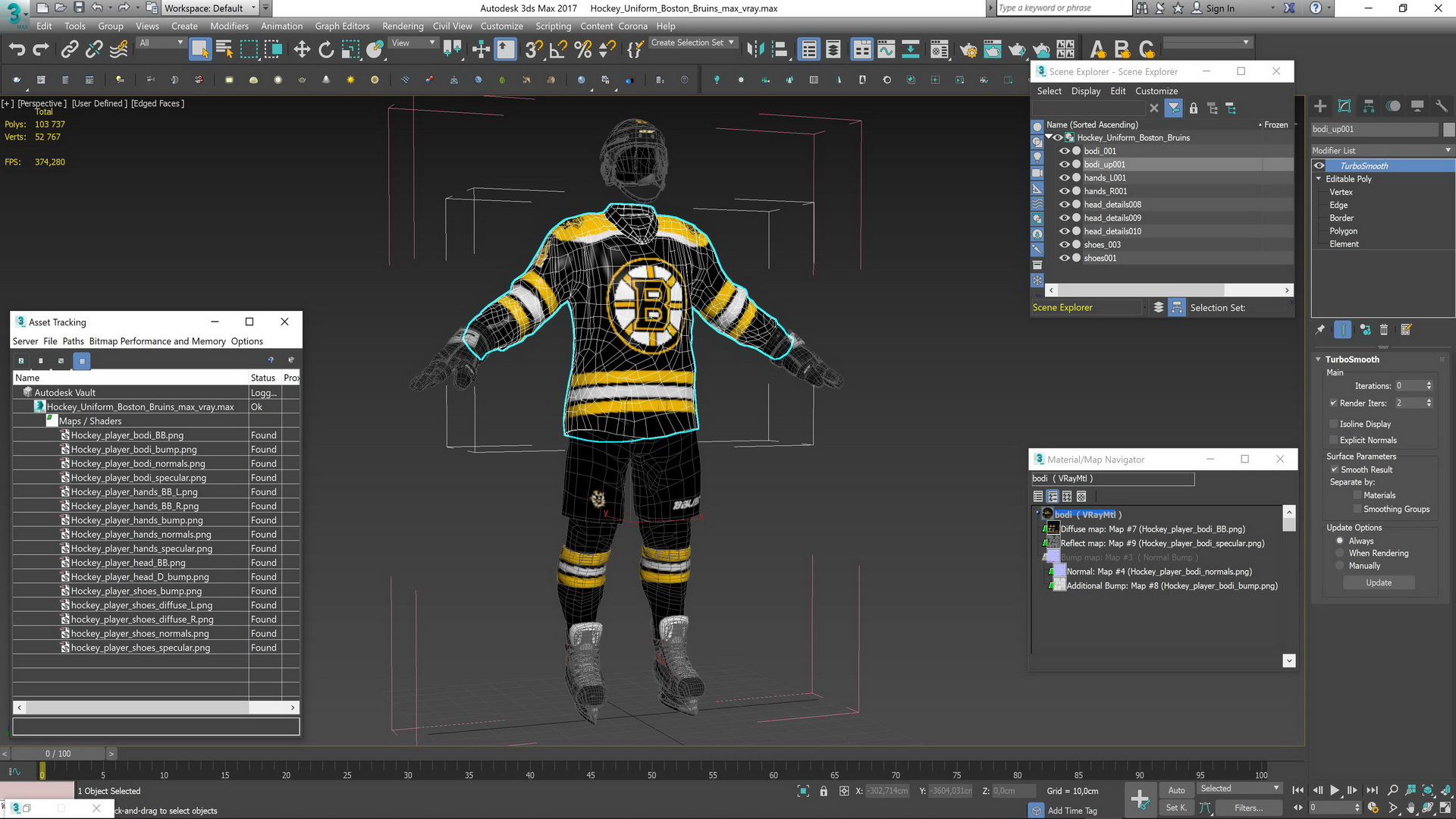This screenshot has height=819, width=1456.
Task: Open Display menu in Scene Explorer
Action: tap(1085, 91)
